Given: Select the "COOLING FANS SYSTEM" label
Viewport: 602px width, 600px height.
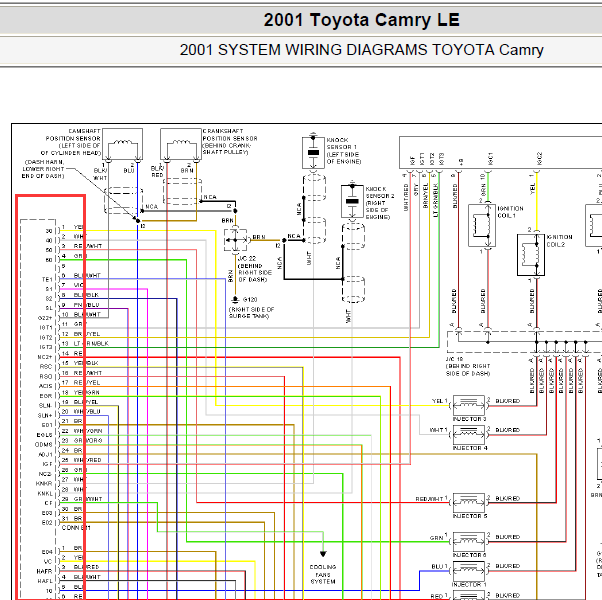Looking at the screenshot, I should pyautogui.click(x=323, y=574).
